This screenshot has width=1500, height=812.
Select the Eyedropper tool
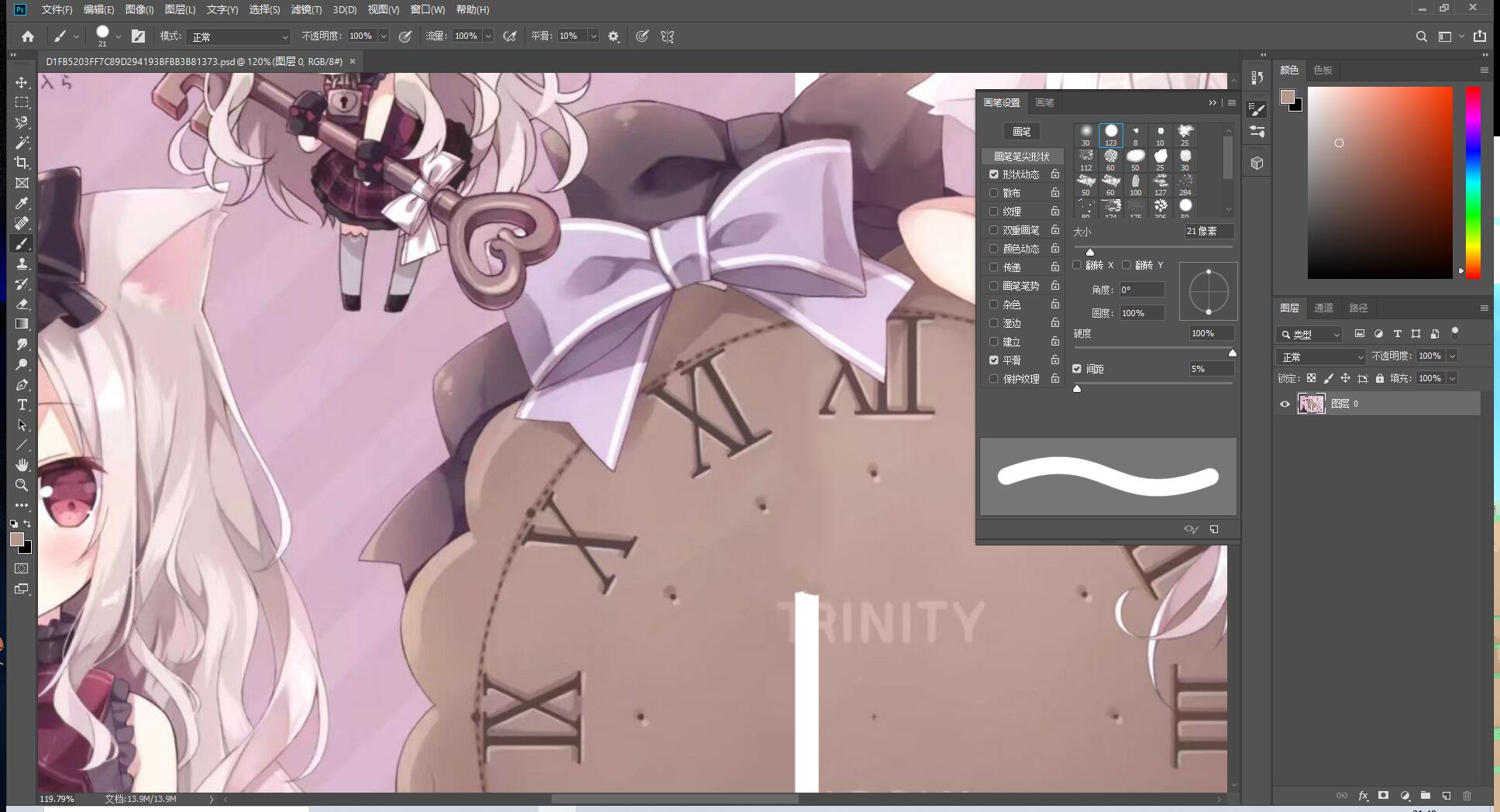(22, 203)
